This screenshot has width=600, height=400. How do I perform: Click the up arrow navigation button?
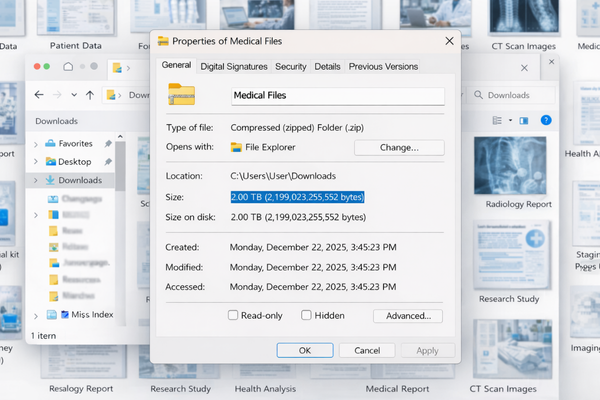point(90,95)
